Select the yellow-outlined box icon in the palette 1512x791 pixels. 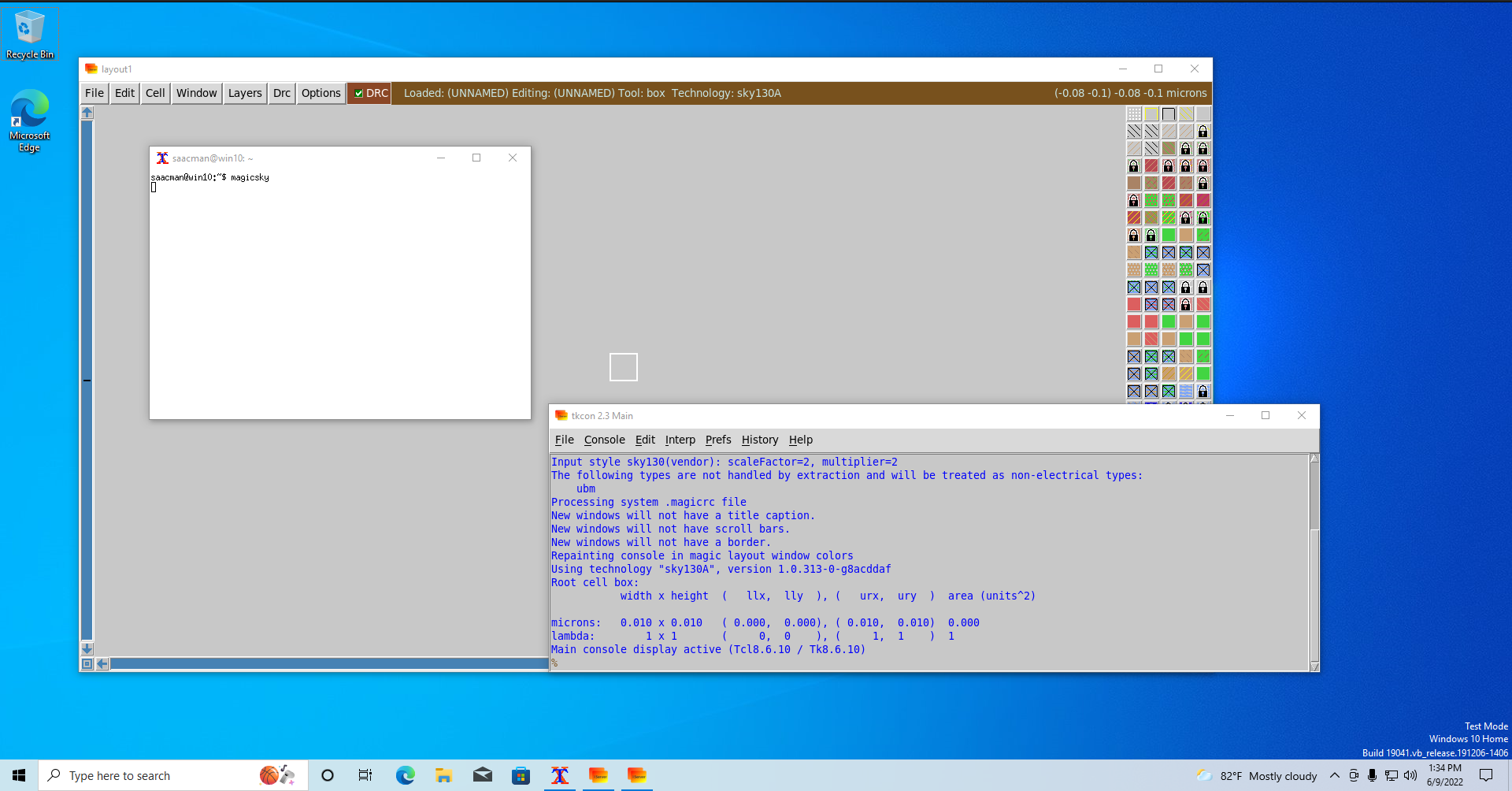[1151, 114]
